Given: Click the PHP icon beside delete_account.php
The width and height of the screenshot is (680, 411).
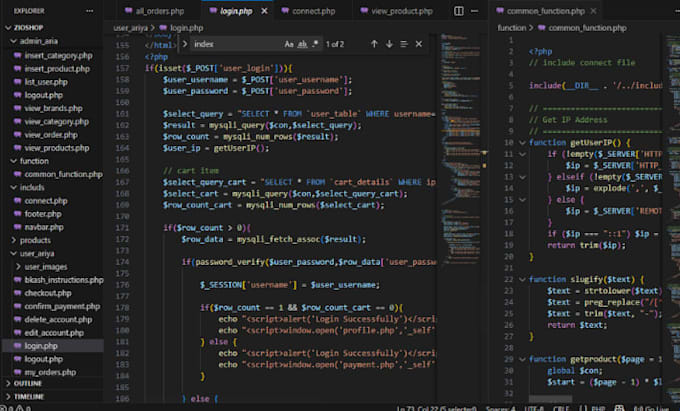Looking at the screenshot, I should pos(17,320).
